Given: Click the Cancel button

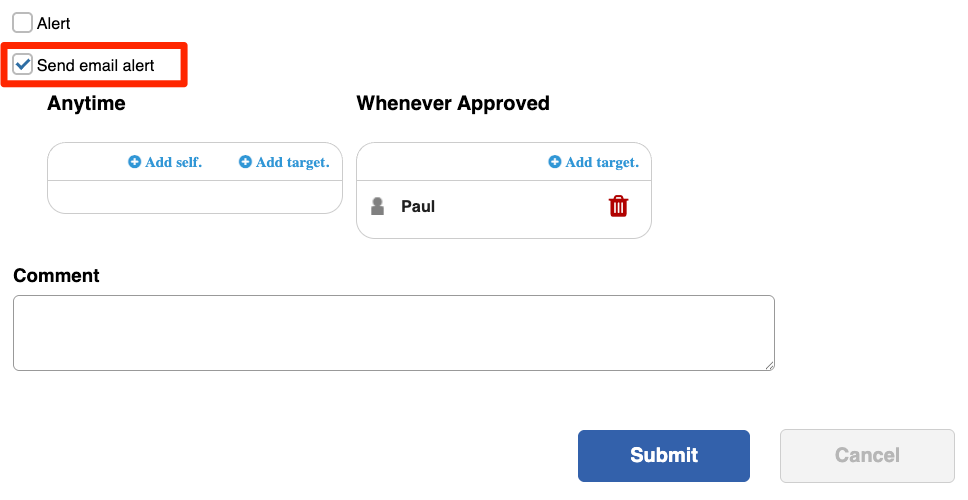Looking at the screenshot, I should (x=867, y=456).
